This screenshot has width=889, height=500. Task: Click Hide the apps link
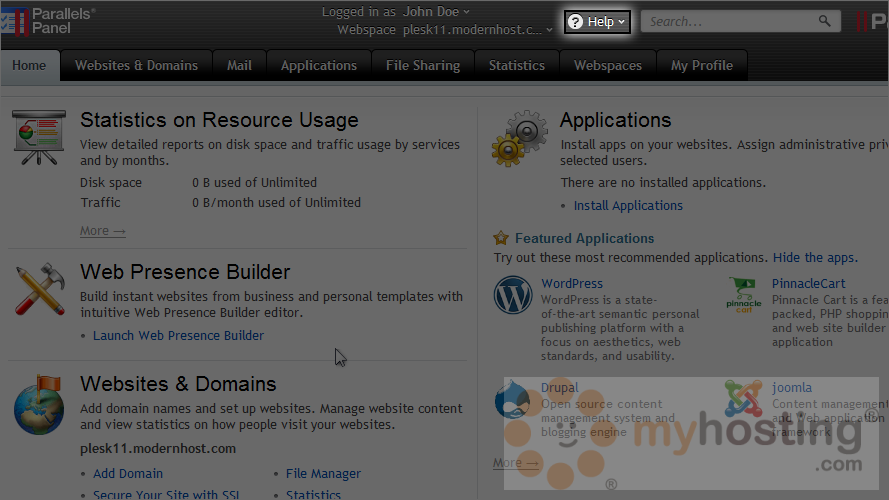pos(815,257)
